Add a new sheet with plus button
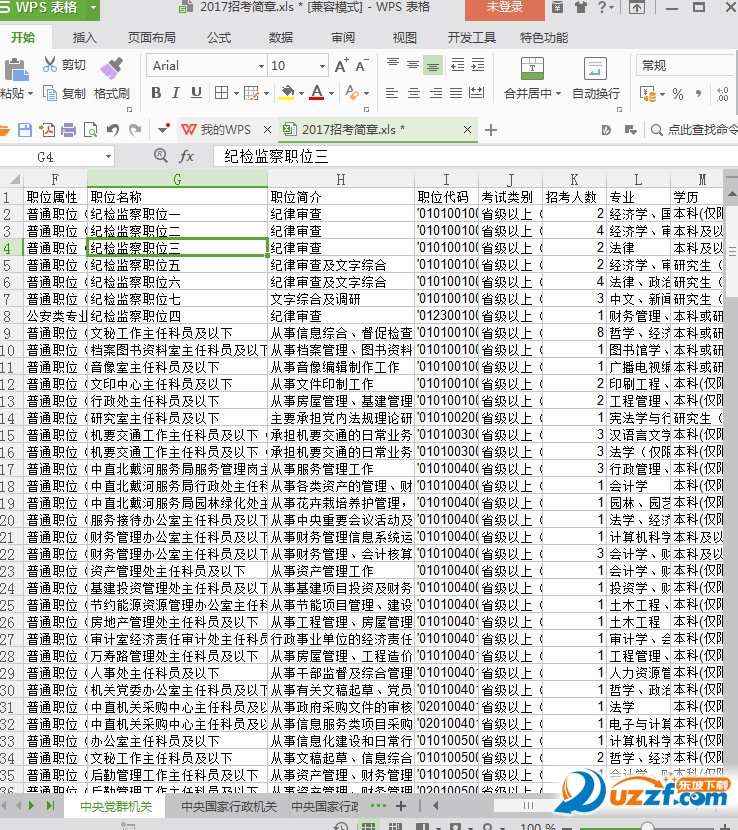 [x=401, y=806]
